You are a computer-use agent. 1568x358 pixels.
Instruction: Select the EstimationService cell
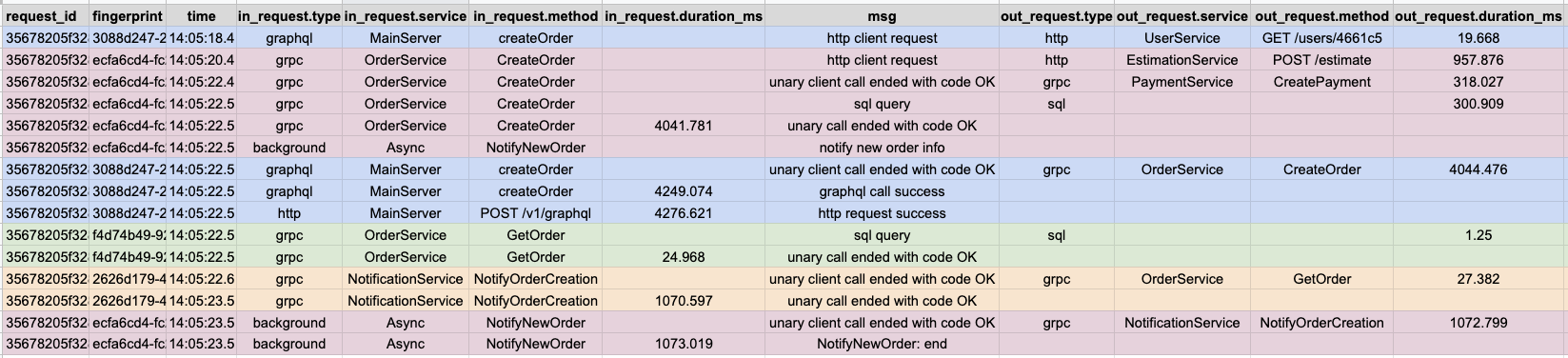click(1181, 60)
